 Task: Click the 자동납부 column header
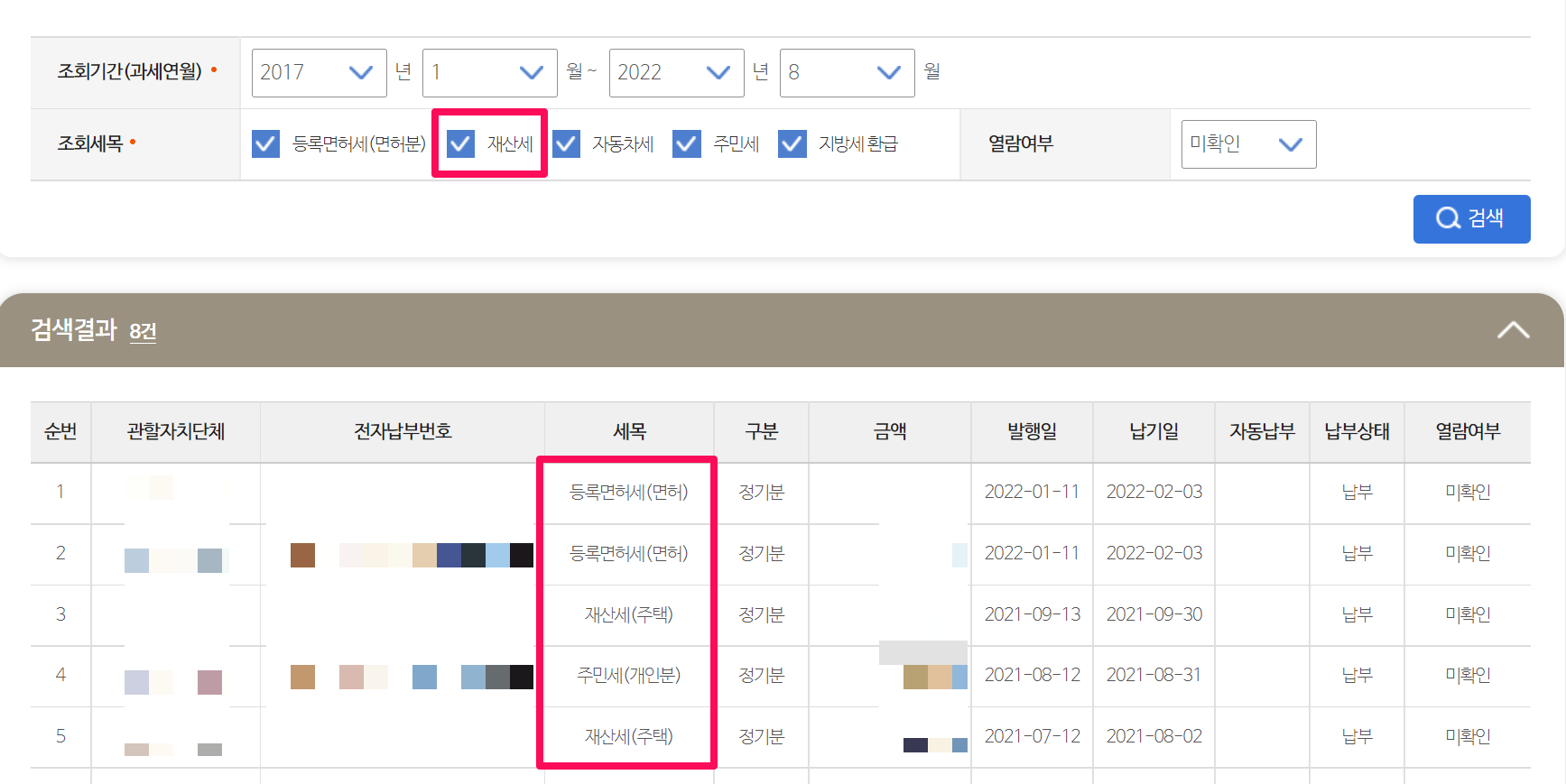[1262, 432]
